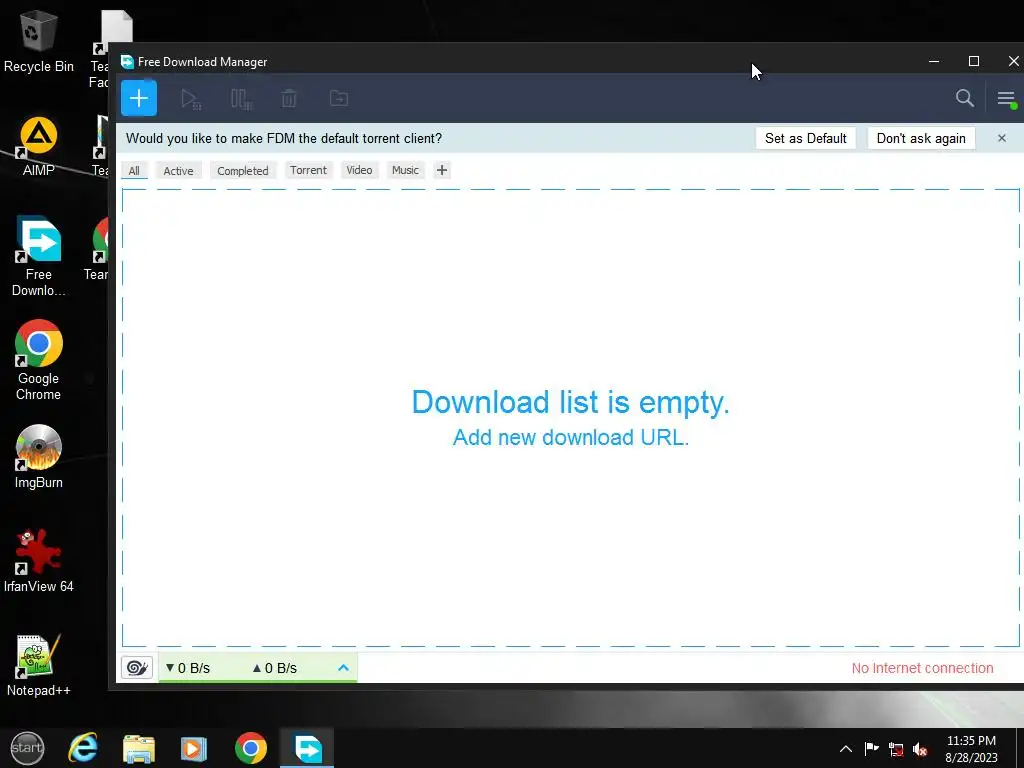
Task: Select the AIMP desktop shortcut
Action: point(39,146)
